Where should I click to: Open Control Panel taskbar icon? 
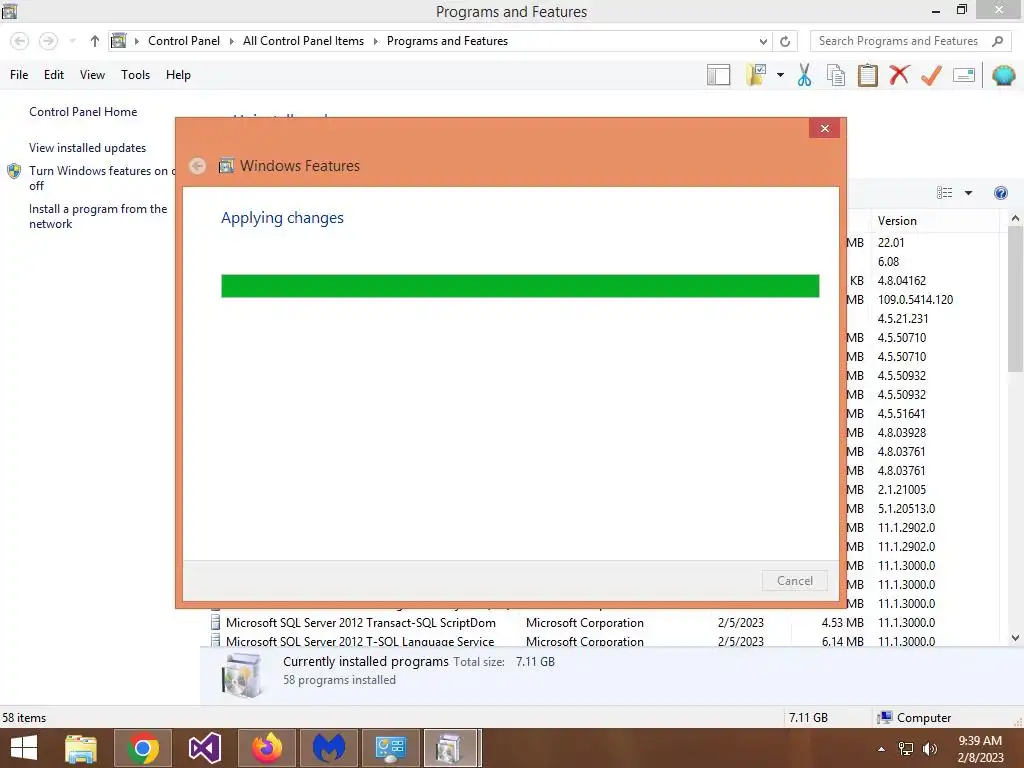coord(391,748)
